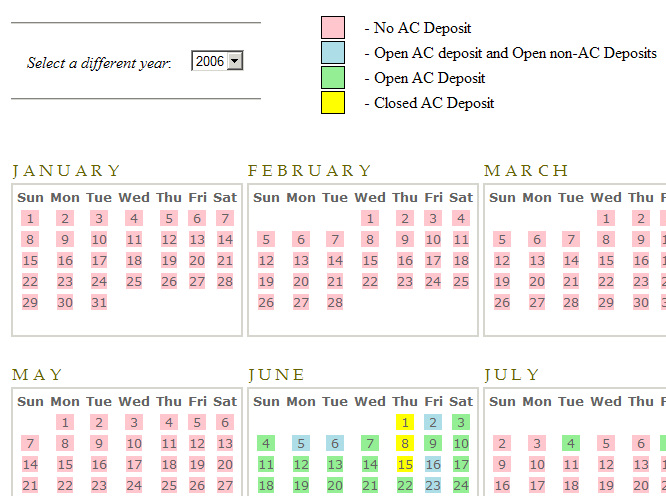The height and width of the screenshot is (496, 666).
Task: Choose green June 24 date
Action: point(461,485)
